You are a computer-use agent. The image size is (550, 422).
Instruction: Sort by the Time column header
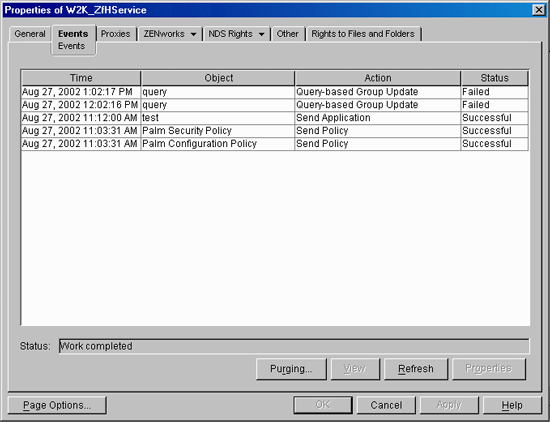tap(81, 78)
